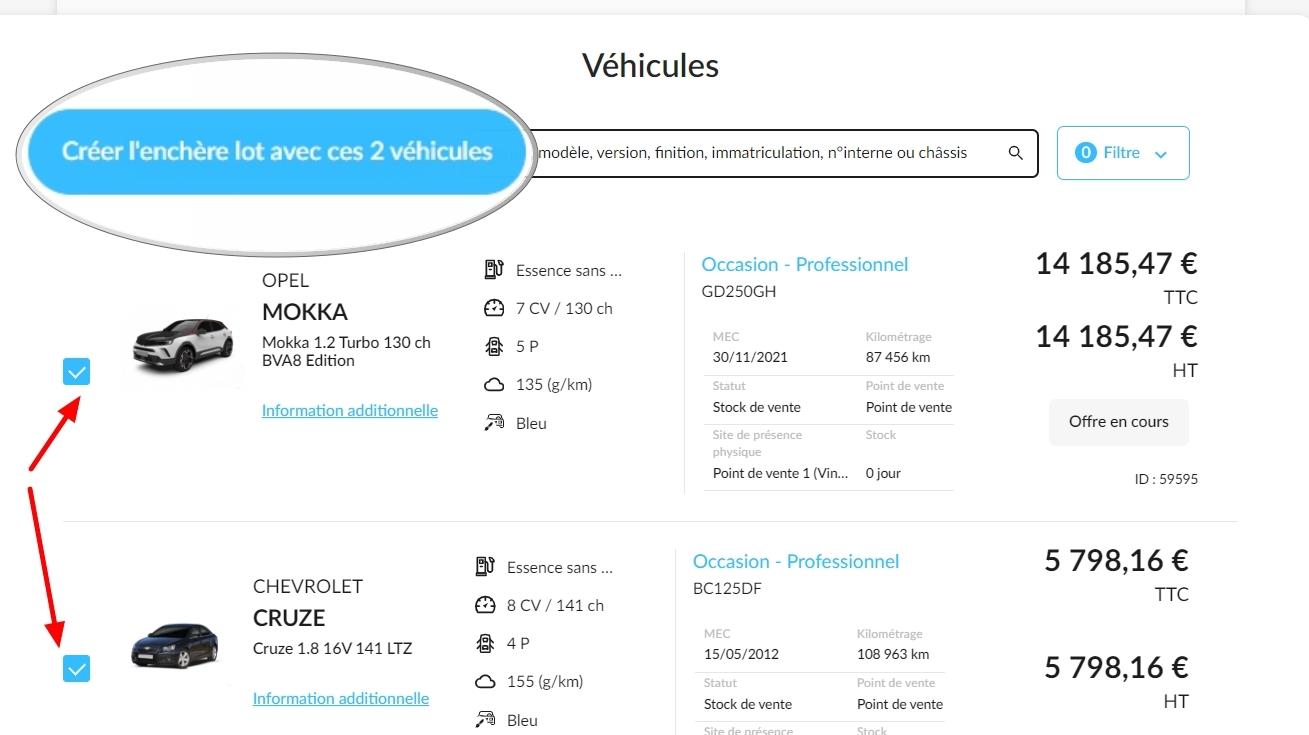Open the Chevrolet Cruze car thumbnail
This screenshot has height=735, width=1309.
(x=175, y=645)
